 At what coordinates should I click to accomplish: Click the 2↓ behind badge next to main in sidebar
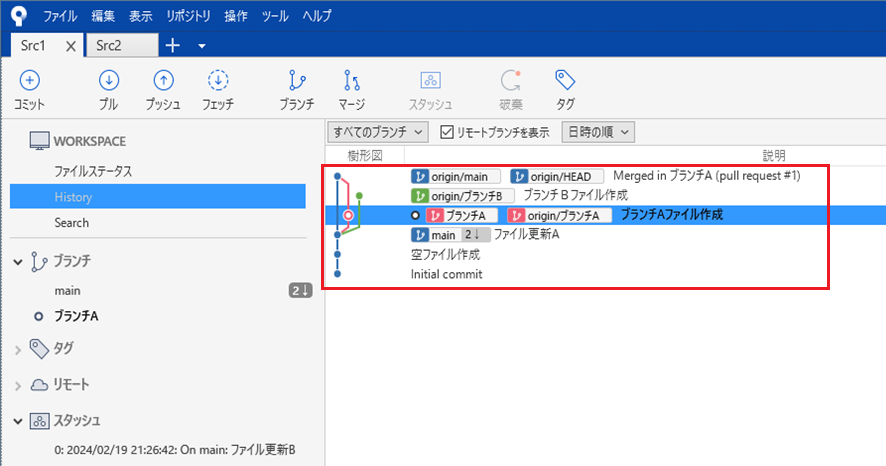300,291
